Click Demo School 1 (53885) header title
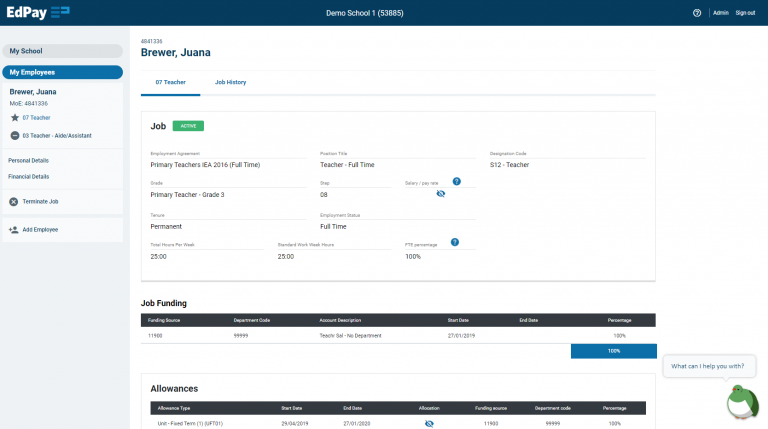Viewport: 768px width, 429px height. pos(365,13)
